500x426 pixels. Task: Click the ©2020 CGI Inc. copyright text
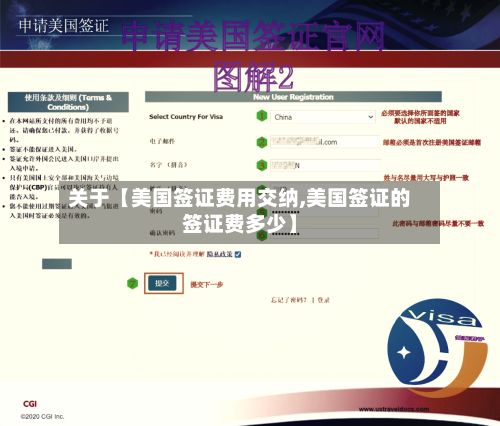42,416
